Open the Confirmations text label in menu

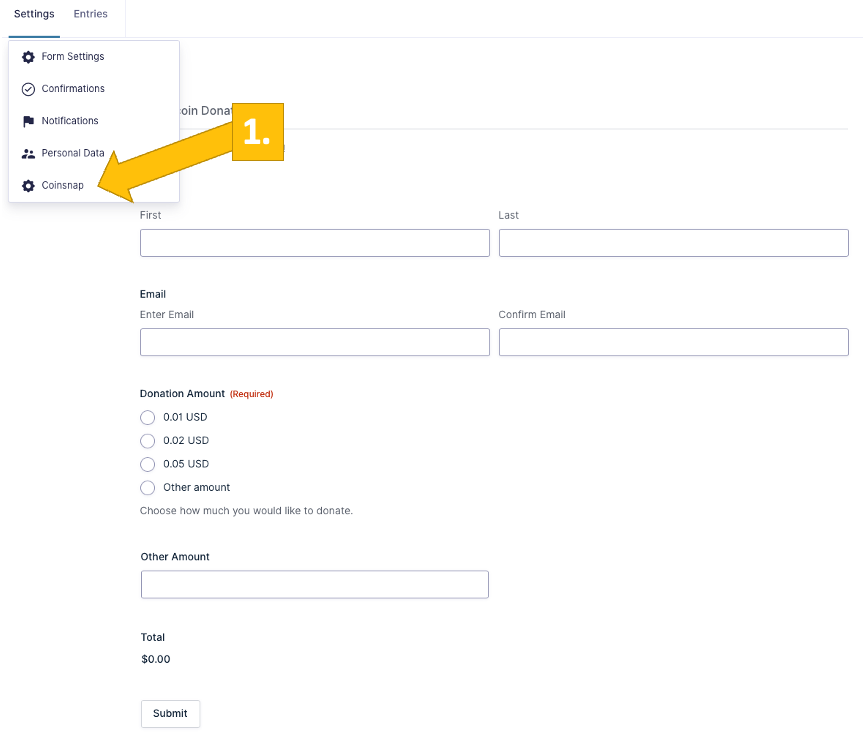coord(73,89)
